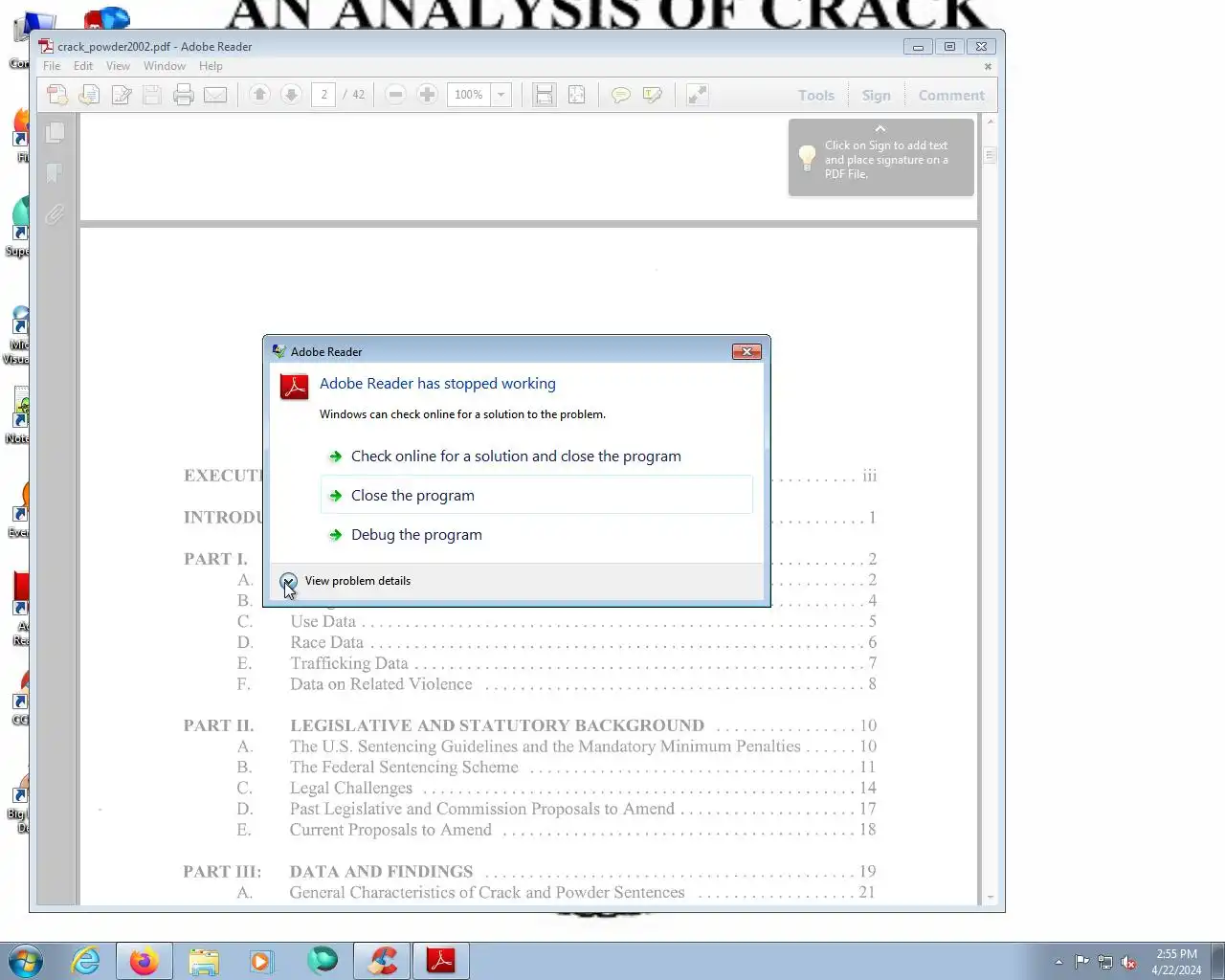
Task: Click the Highlight text tool icon
Action: [x=653, y=95]
